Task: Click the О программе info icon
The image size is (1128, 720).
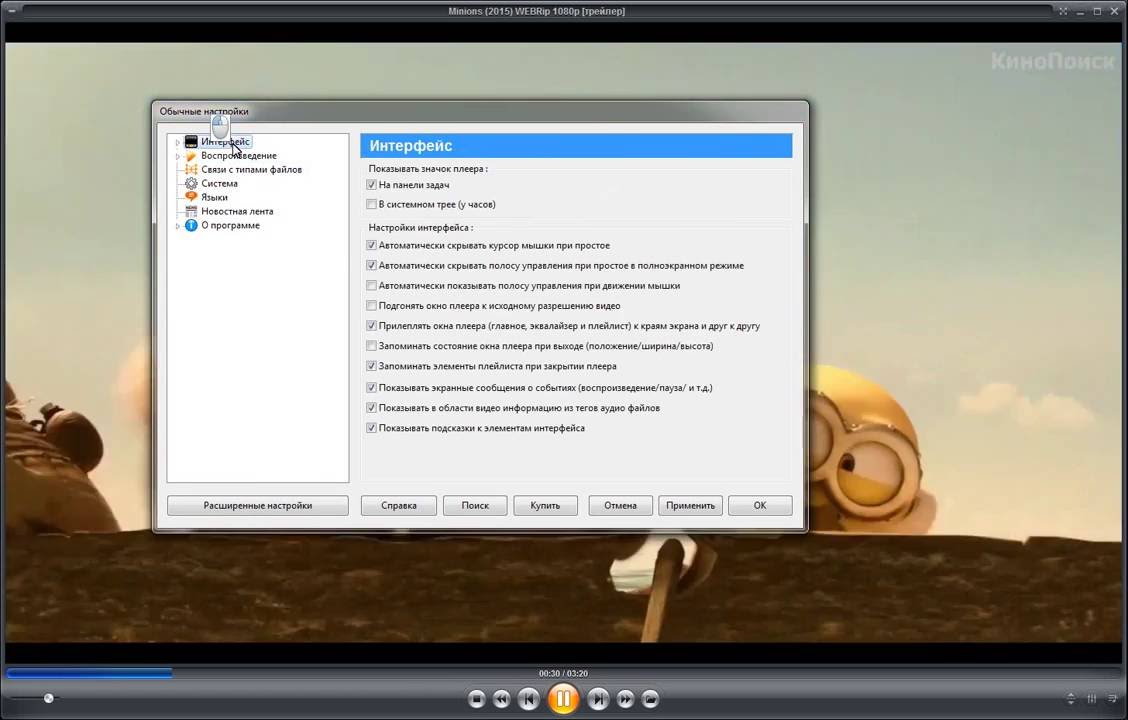Action: click(x=191, y=225)
